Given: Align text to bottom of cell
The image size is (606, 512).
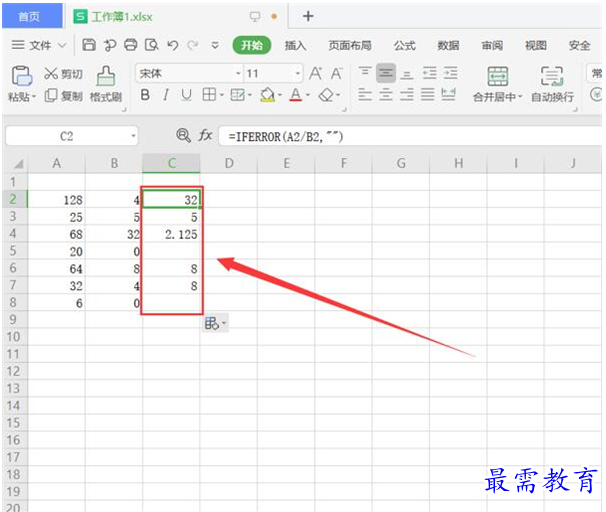Looking at the screenshot, I should [x=407, y=73].
